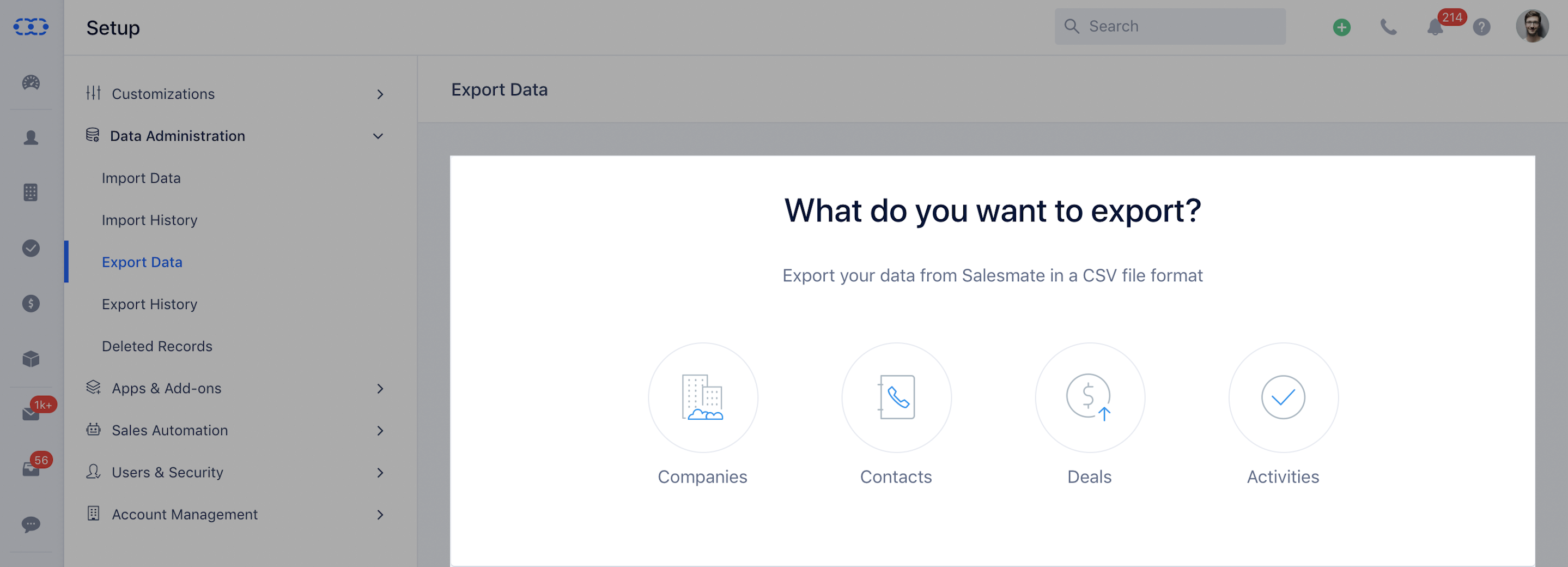
Task: Go to Import Data
Action: pos(141,178)
